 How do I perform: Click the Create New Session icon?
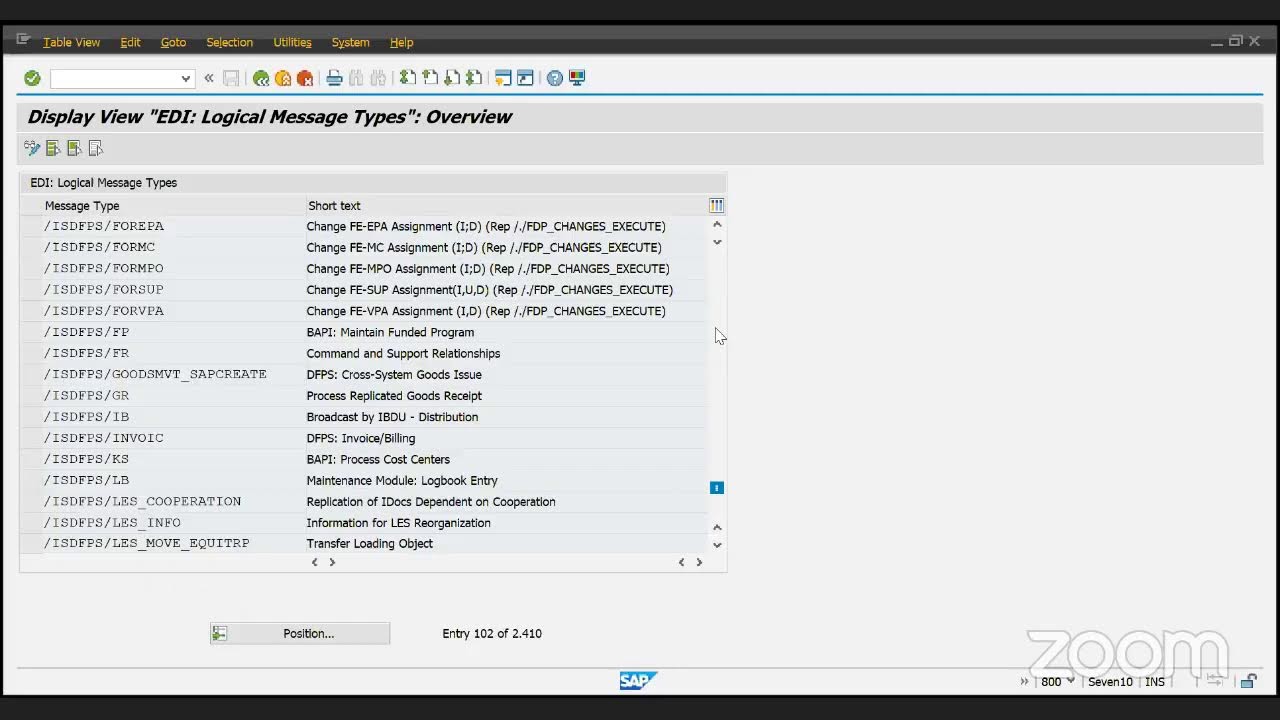point(503,78)
